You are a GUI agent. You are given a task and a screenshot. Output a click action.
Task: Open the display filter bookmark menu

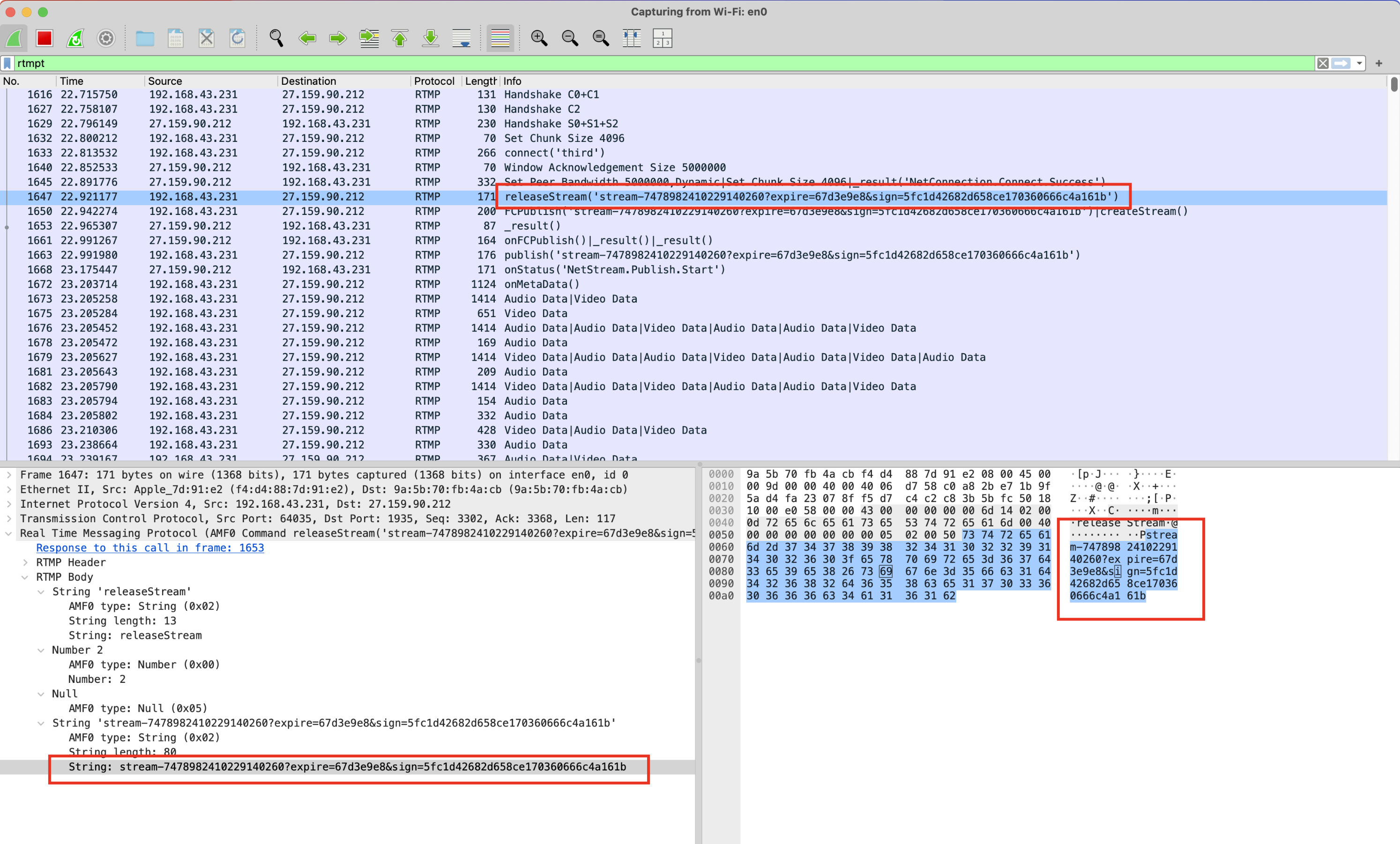pos(7,63)
